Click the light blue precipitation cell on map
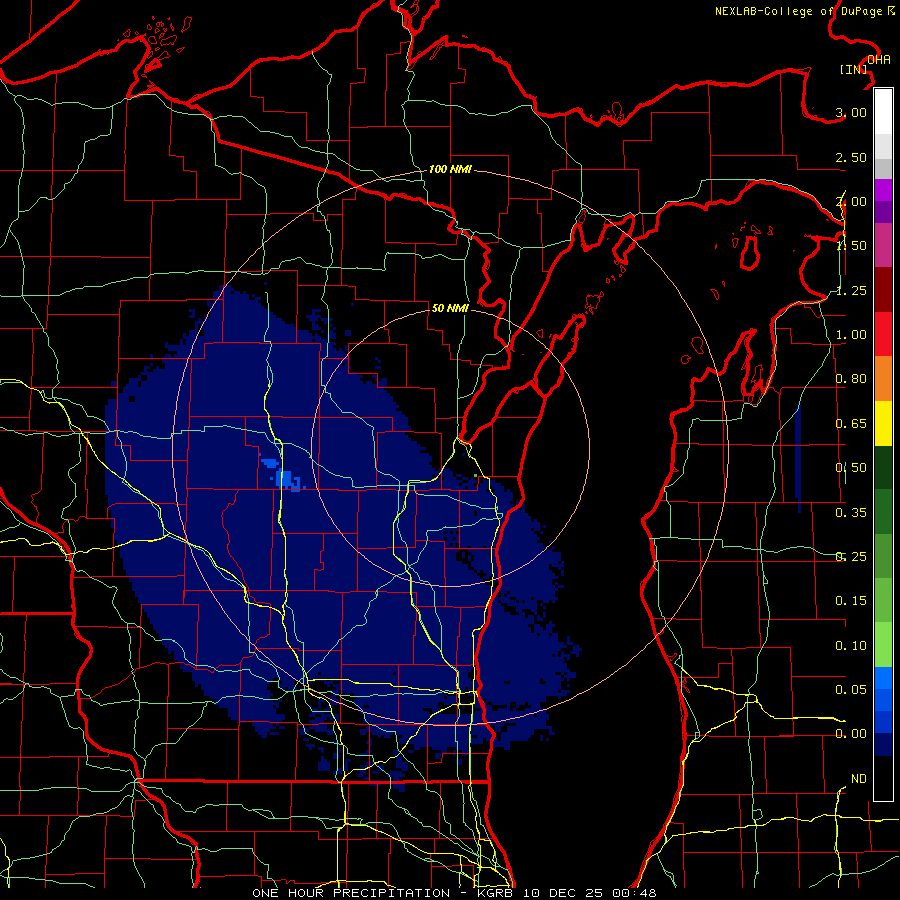Image resolution: width=900 pixels, height=900 pixels. 285,478
